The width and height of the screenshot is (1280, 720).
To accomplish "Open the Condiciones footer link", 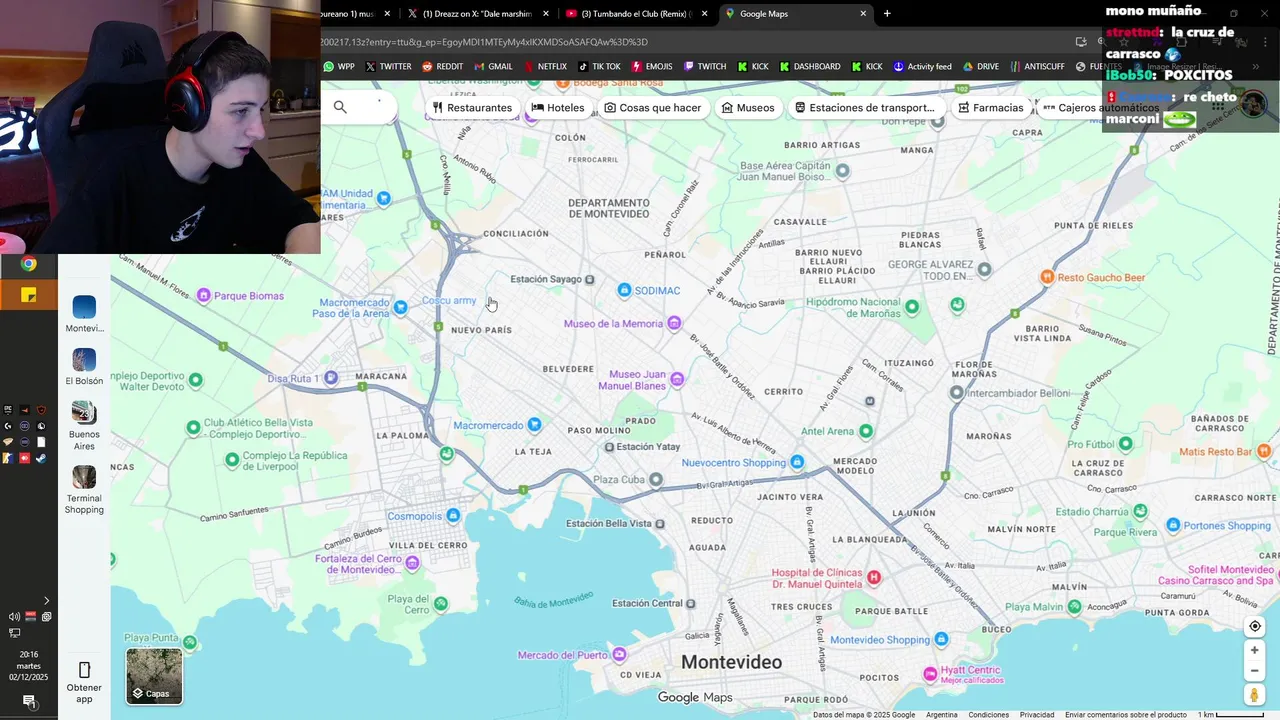I will point(988,715).
